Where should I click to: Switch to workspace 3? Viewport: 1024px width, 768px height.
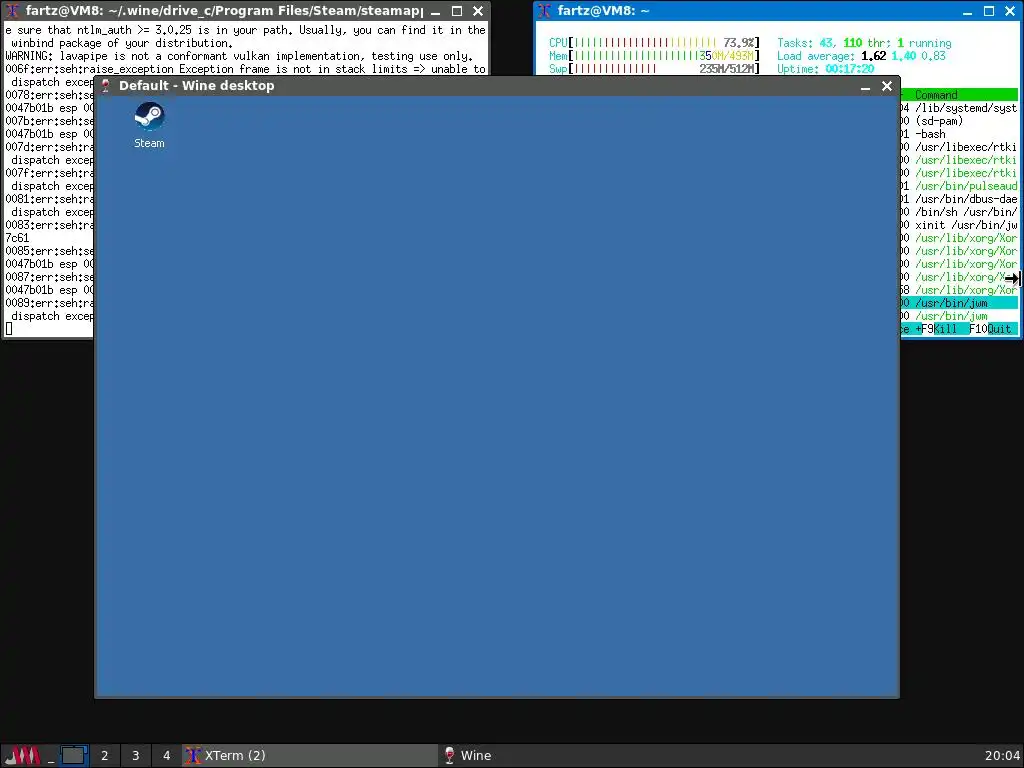(135, 756)
